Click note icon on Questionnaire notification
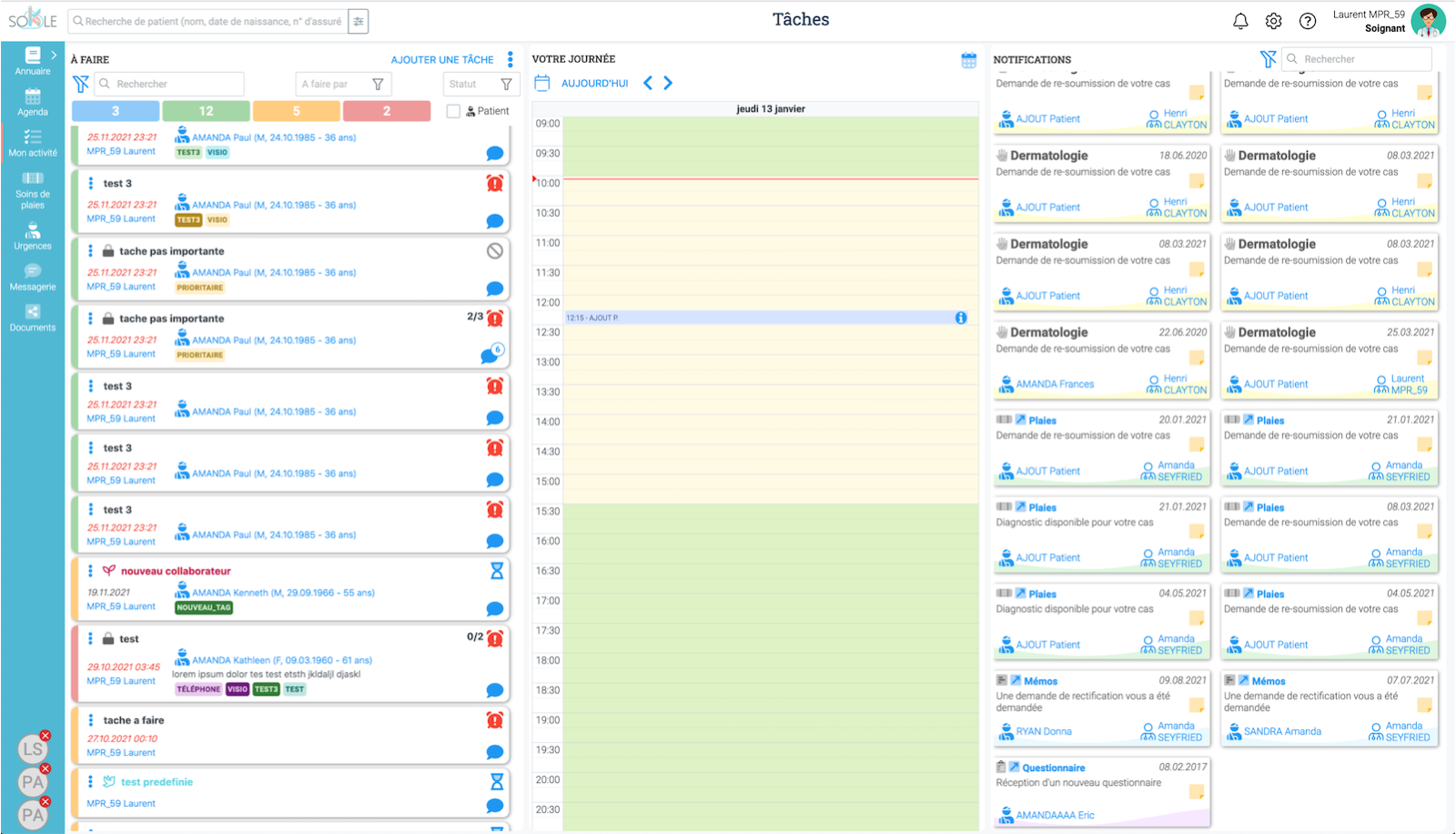 coord(1197,792)
